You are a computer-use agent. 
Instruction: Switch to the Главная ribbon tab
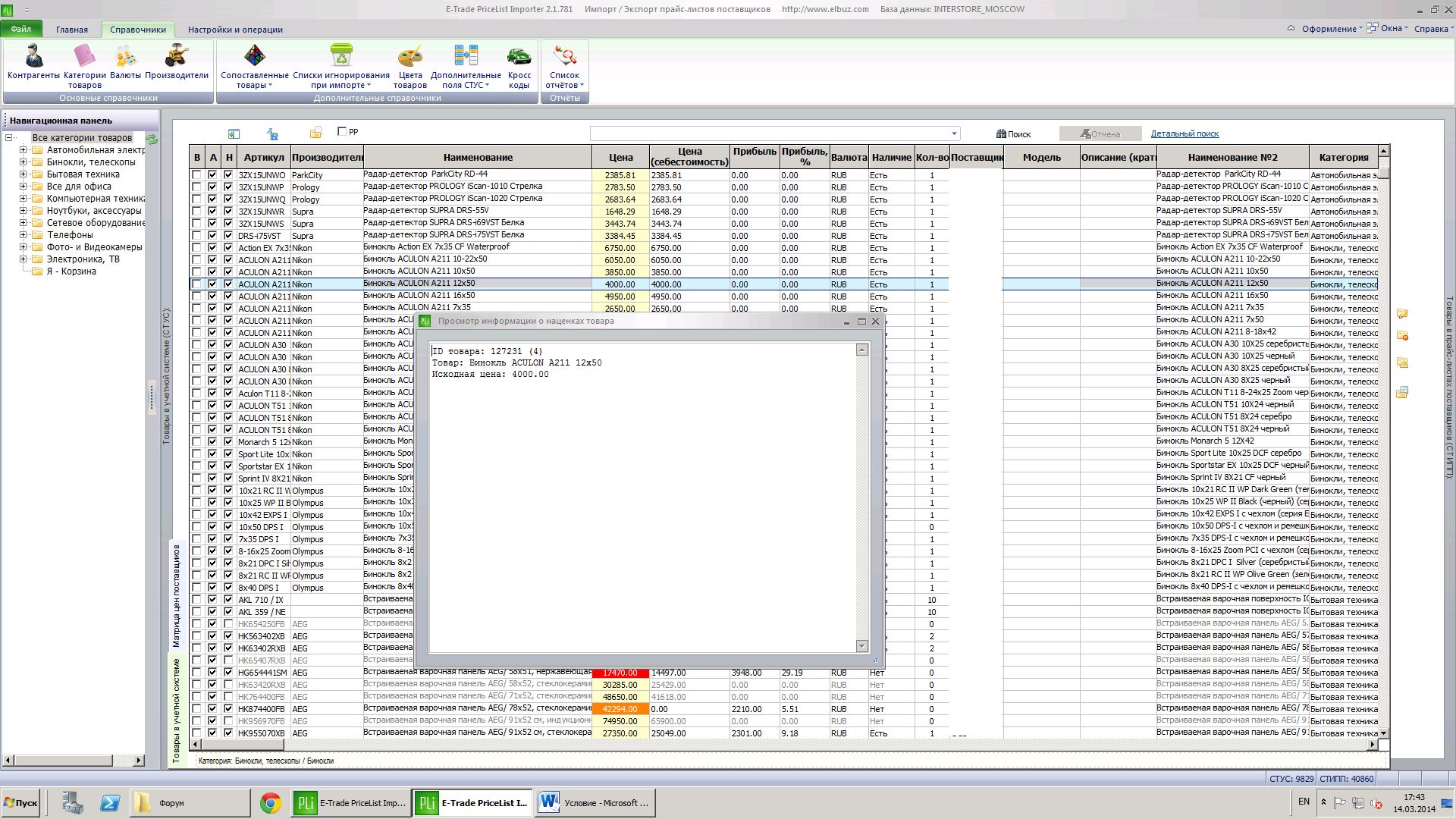pos(72,30)
